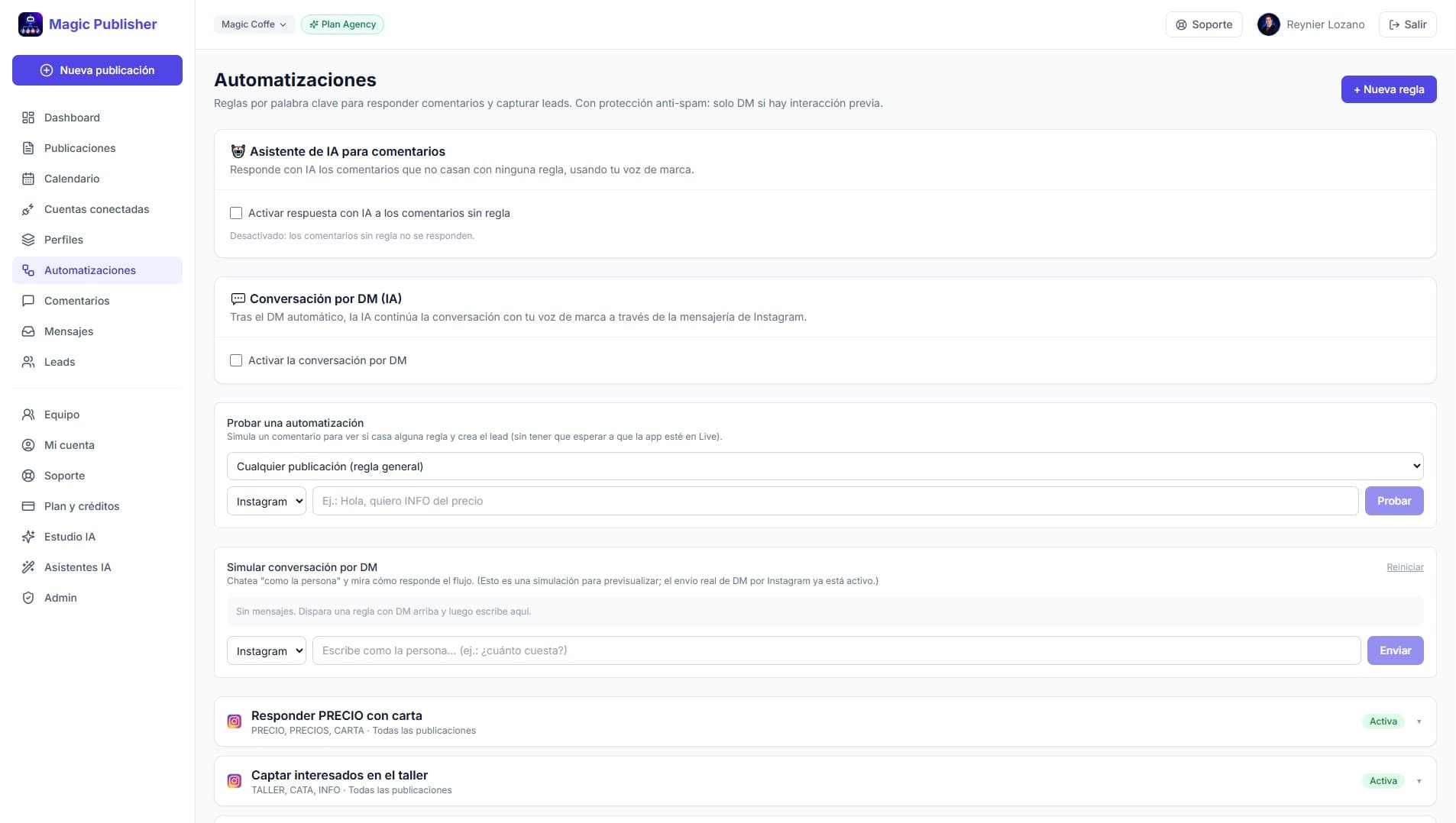The width and height of the screenshot is (1456, 823).
Task: Click Reynier Lozano's avatar picture
Action: point(1269,24)
